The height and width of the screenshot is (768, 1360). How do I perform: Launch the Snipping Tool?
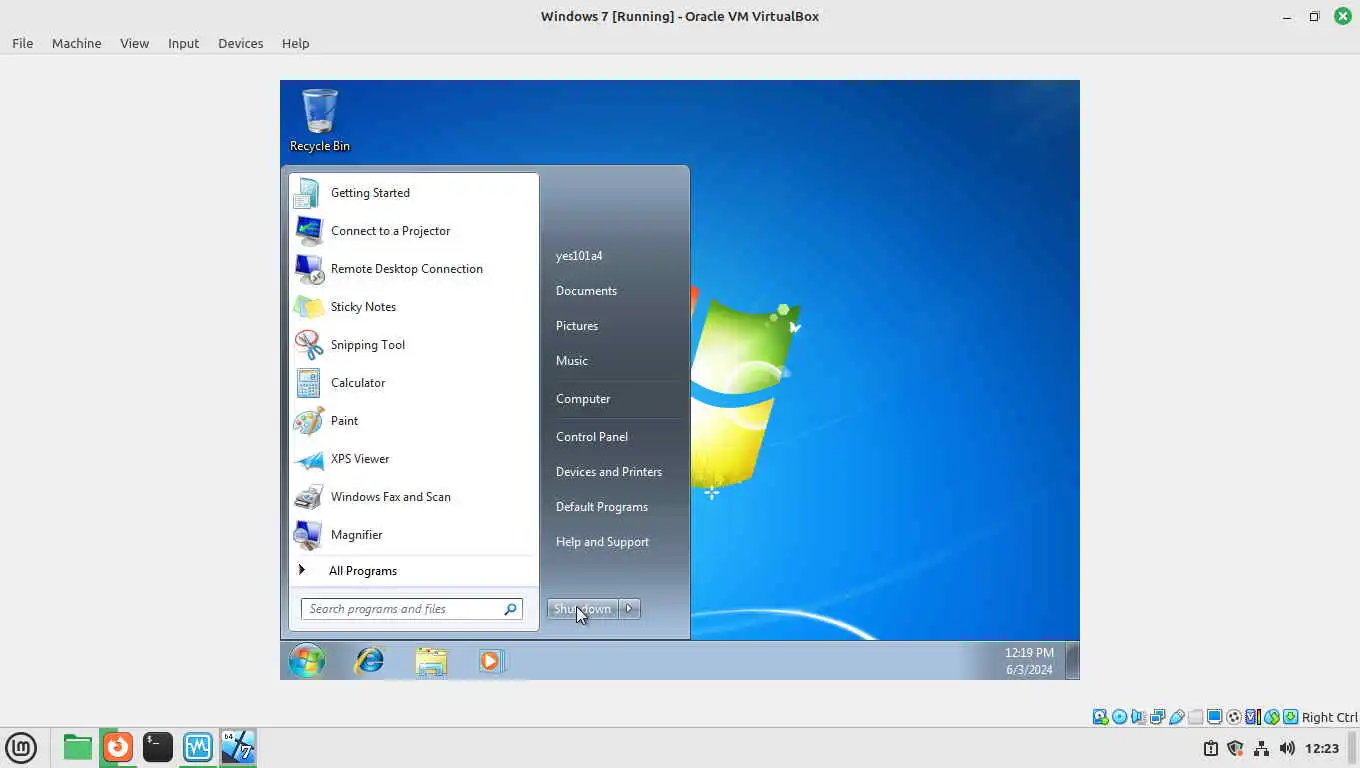pyautogui.click(x=414, y=345)
